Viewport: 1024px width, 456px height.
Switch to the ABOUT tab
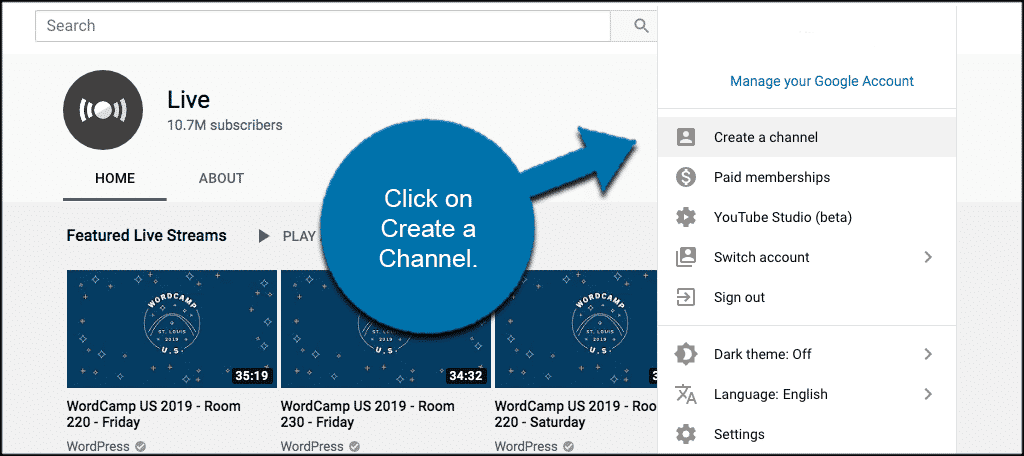coord(221,178)
